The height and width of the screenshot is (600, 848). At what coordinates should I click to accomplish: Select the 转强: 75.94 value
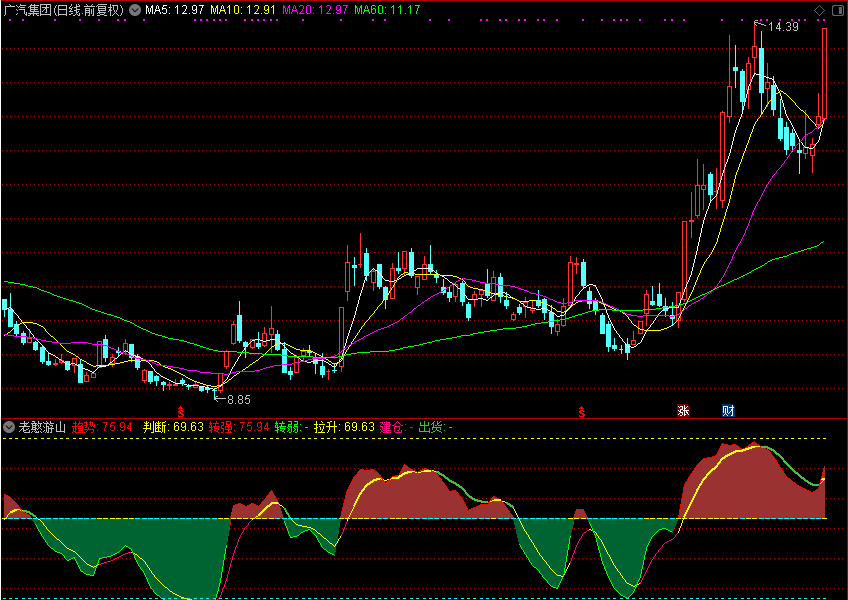pyautogui.click(x=239, y=427)
